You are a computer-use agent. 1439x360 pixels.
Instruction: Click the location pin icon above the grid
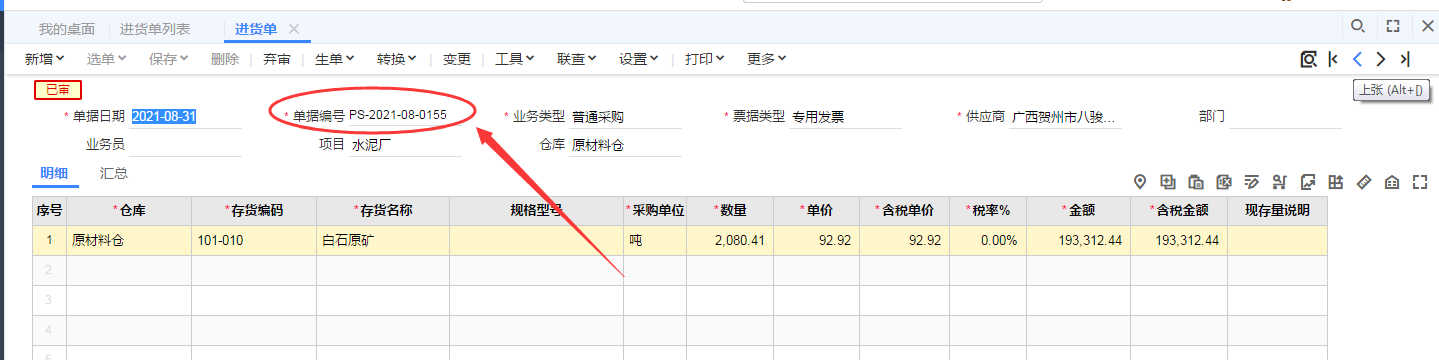[1139, 182]
